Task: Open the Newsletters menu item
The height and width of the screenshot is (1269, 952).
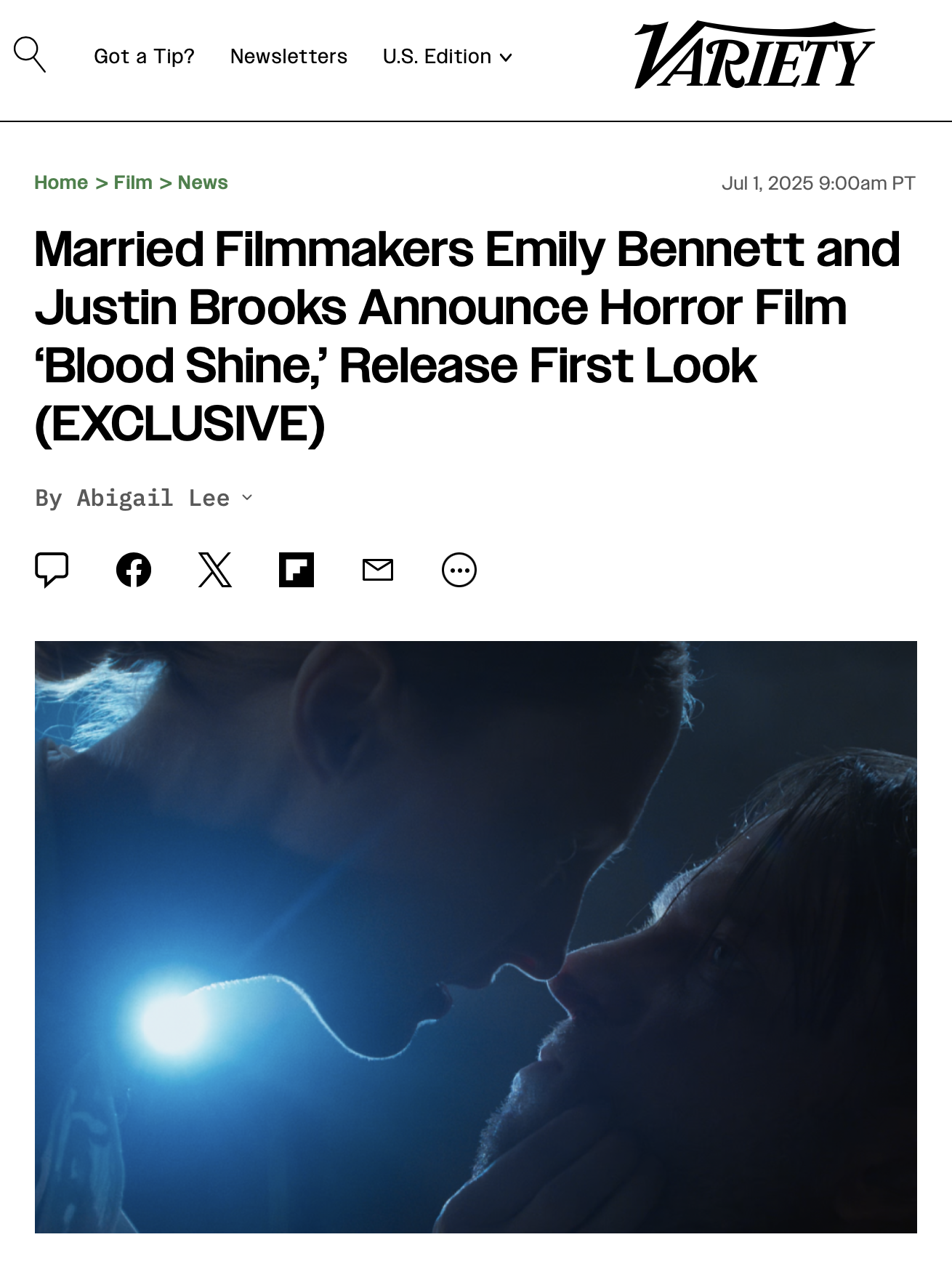Action: pos(289,57)
